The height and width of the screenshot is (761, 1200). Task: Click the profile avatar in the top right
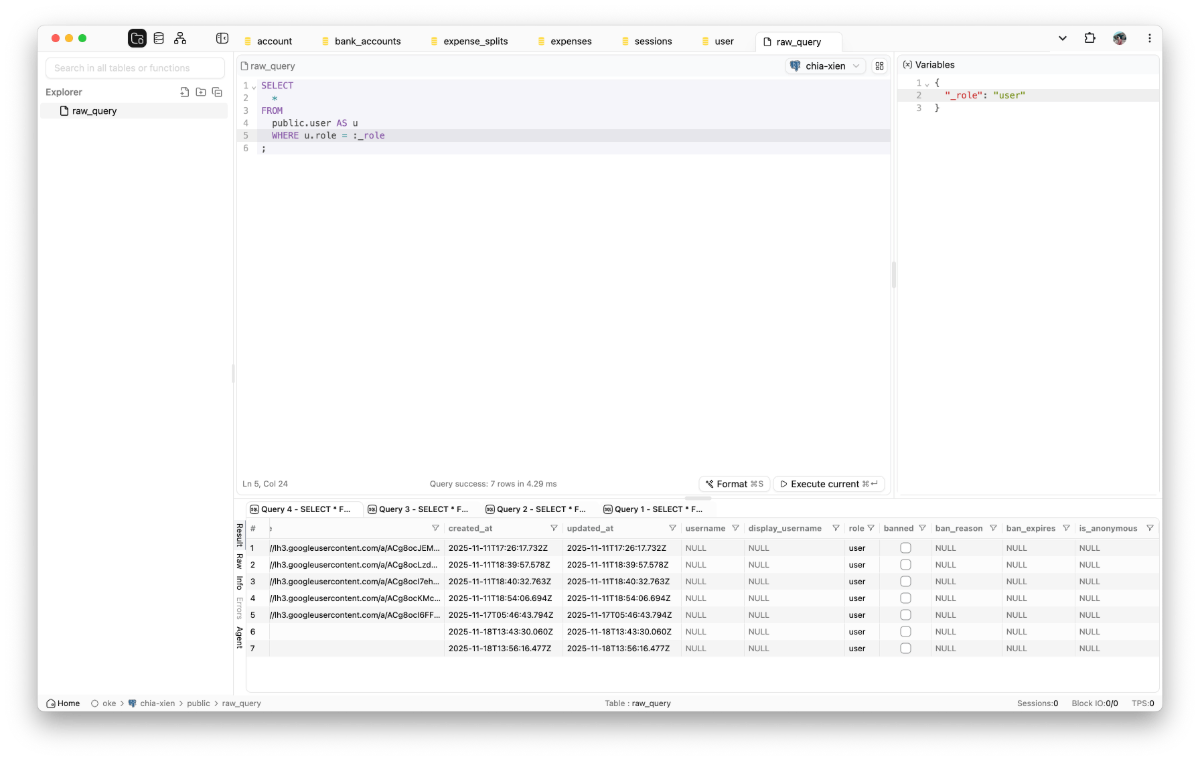point(1119,37)
